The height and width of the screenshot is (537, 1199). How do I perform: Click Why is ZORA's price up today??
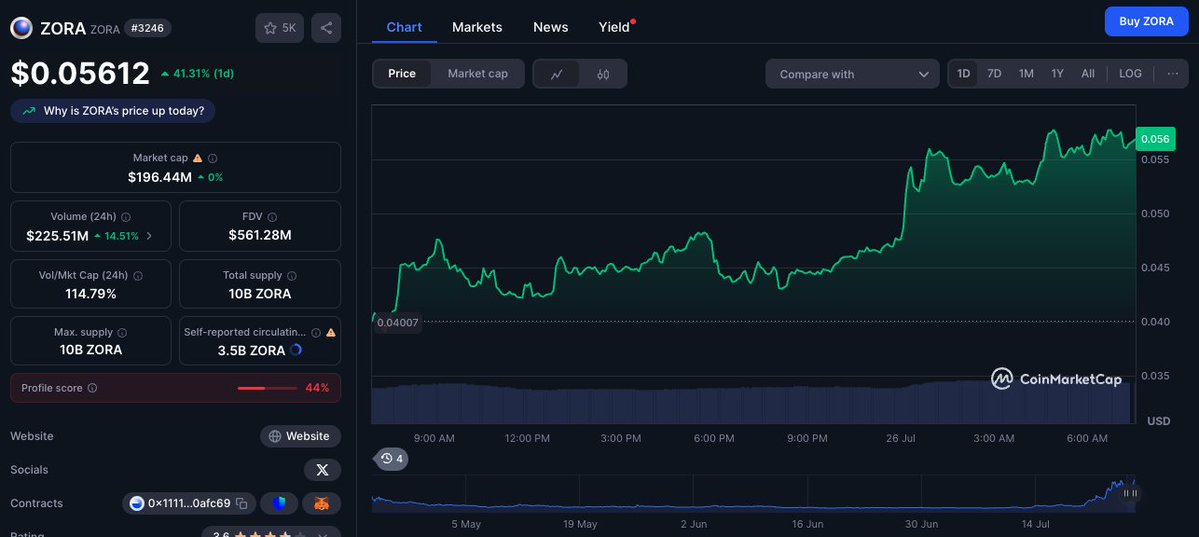[x=113, y=111]
